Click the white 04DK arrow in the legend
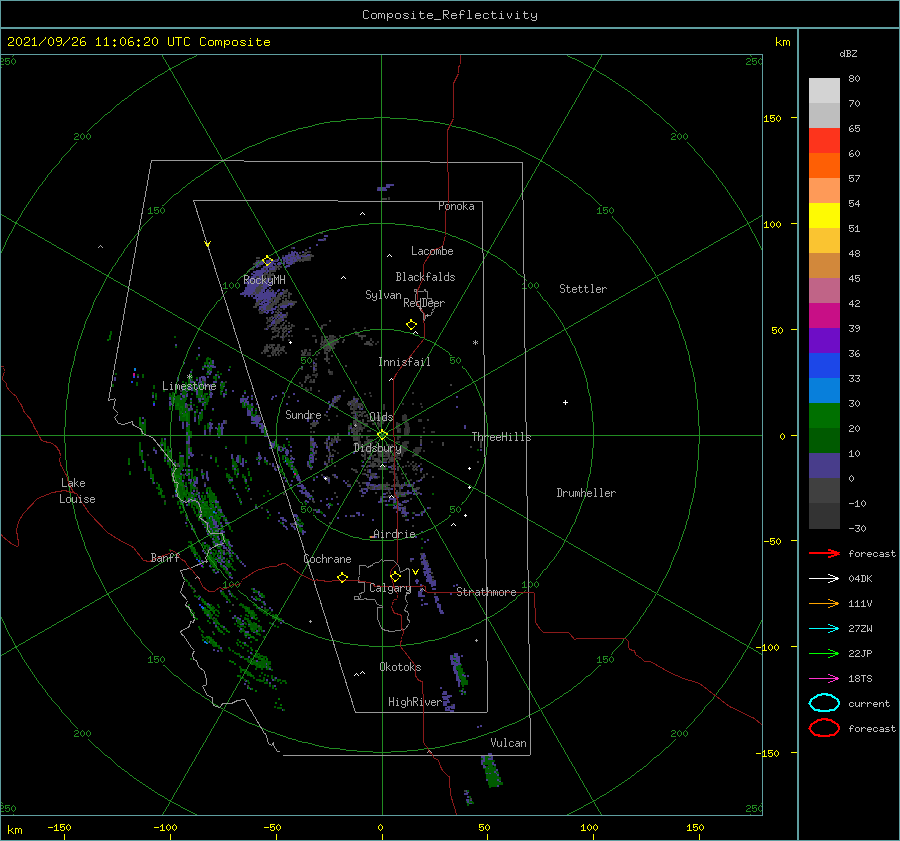900x841 pixels. [824, 578]
